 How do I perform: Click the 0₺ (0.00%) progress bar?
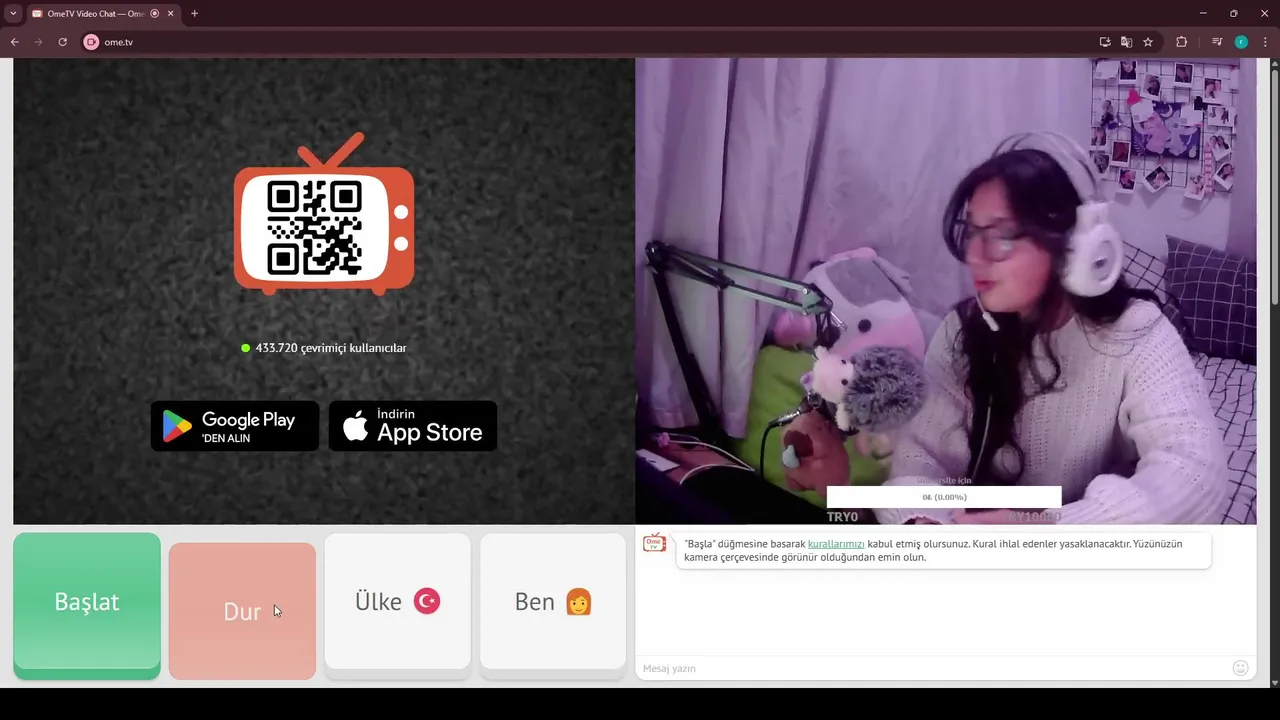click(x=944, y=497)
